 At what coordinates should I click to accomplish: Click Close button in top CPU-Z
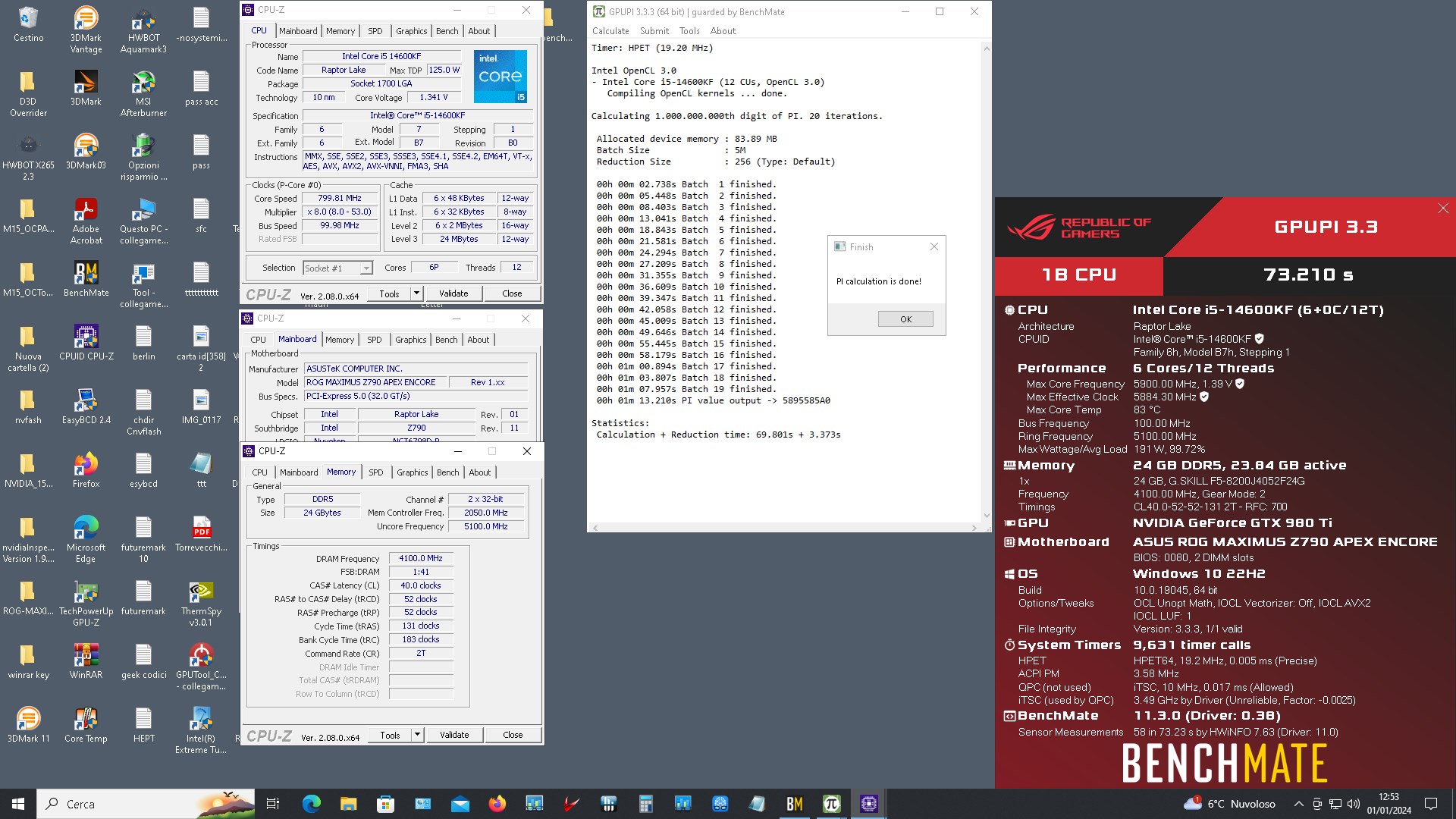[512, 293]
